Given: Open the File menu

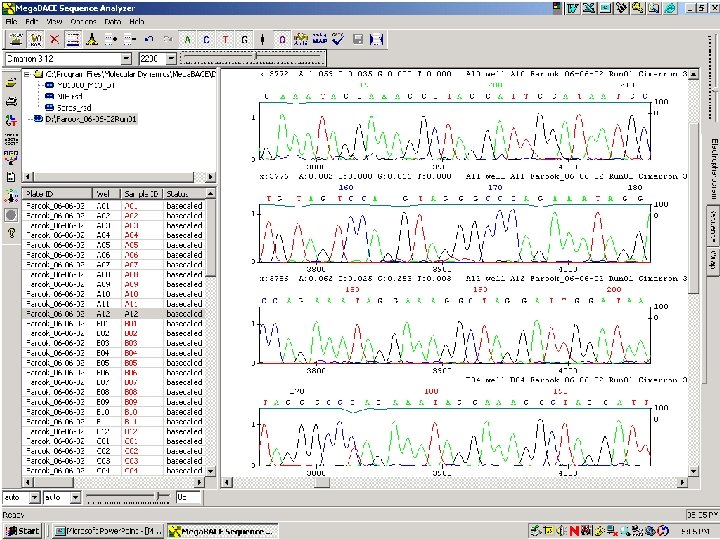Looking at the screenshot, I should [x=12, y=21].
